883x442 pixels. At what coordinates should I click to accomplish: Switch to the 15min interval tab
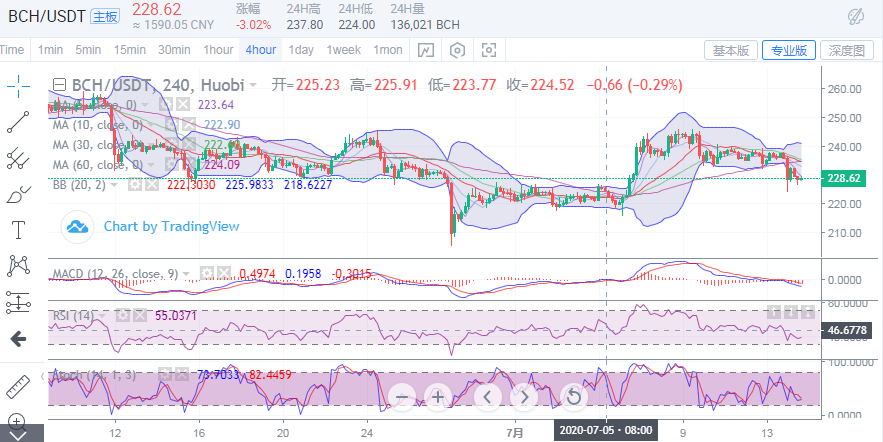128,50
